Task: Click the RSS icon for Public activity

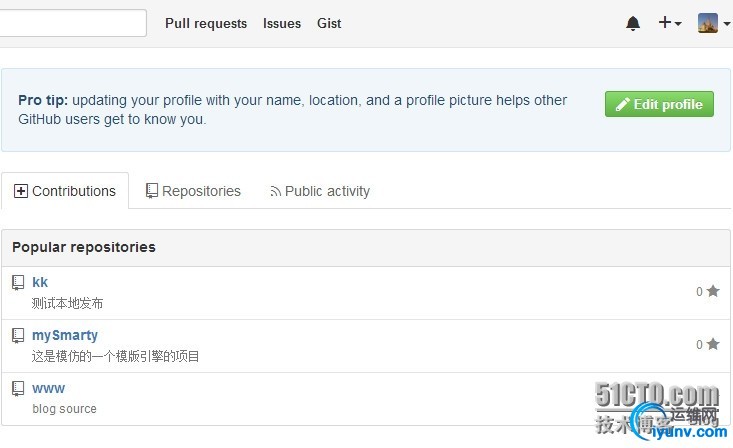Action: click(x=275, y=192)
